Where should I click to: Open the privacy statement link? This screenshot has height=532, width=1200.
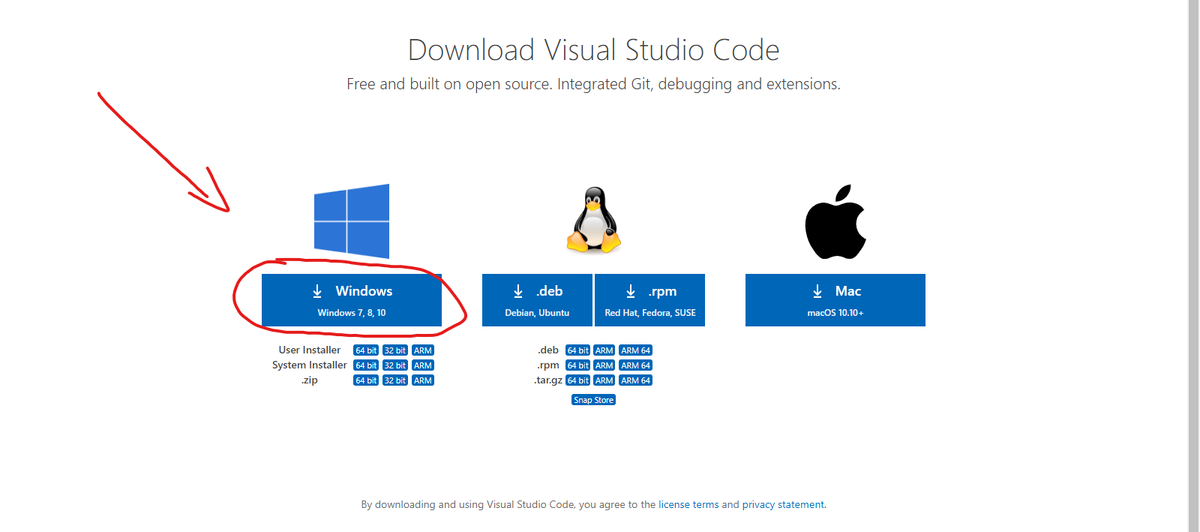pyautogui.click(x=783, y=505)
